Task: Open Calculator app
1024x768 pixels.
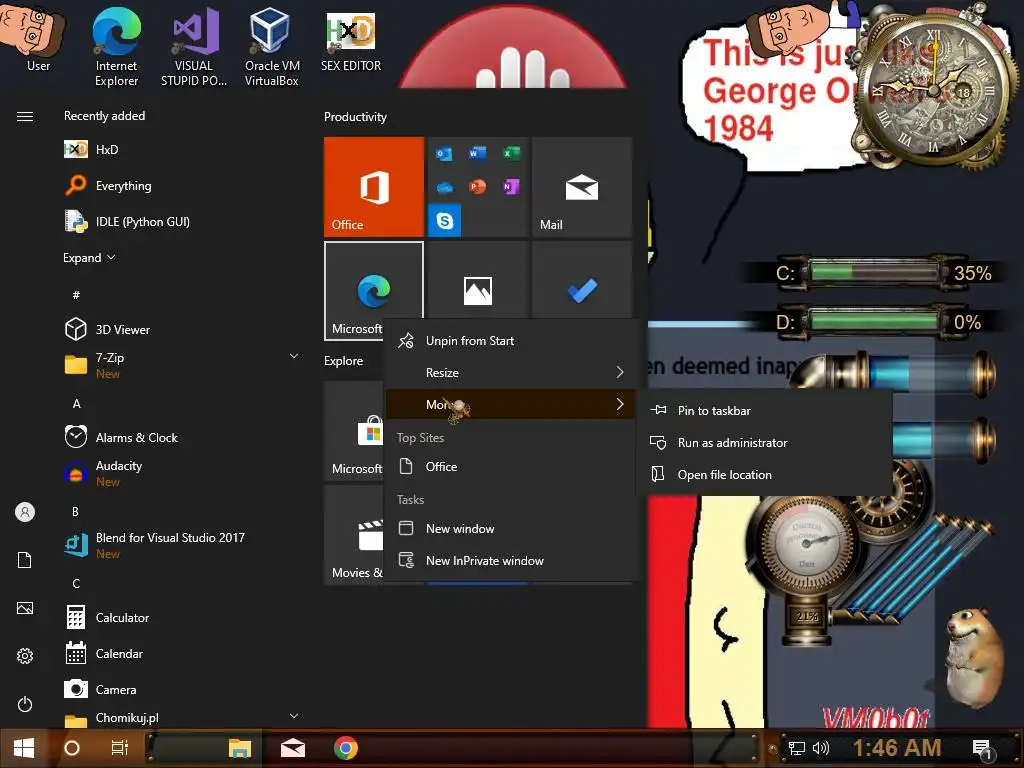Action: tap(180, 617)
